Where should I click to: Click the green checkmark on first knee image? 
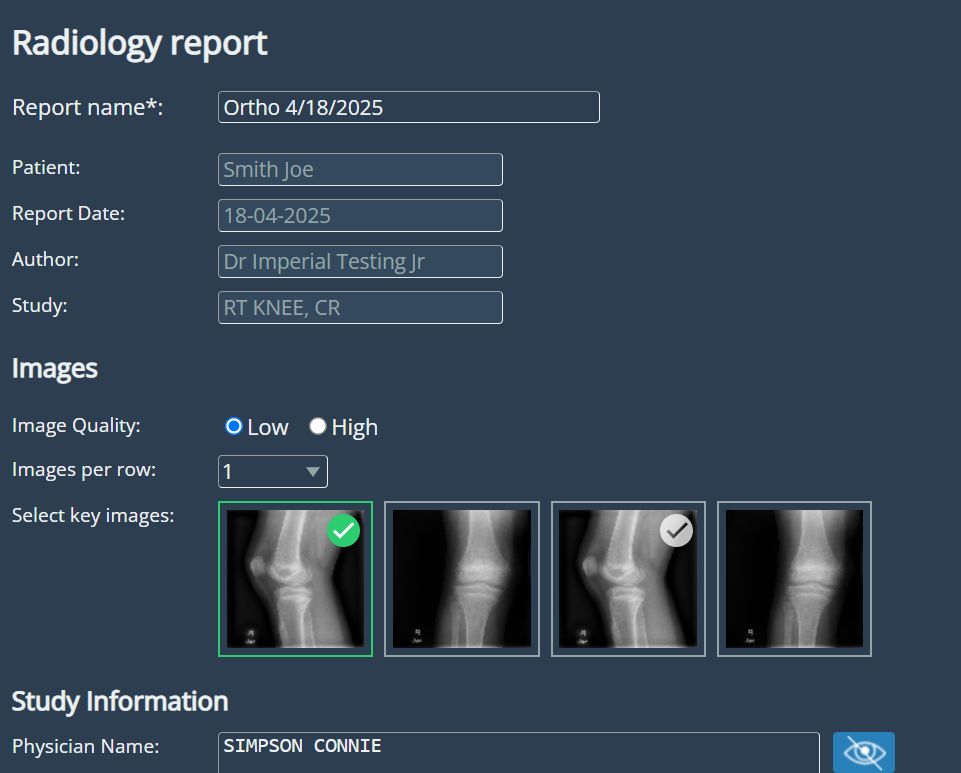pyautogui.click(x=343, y=531)
